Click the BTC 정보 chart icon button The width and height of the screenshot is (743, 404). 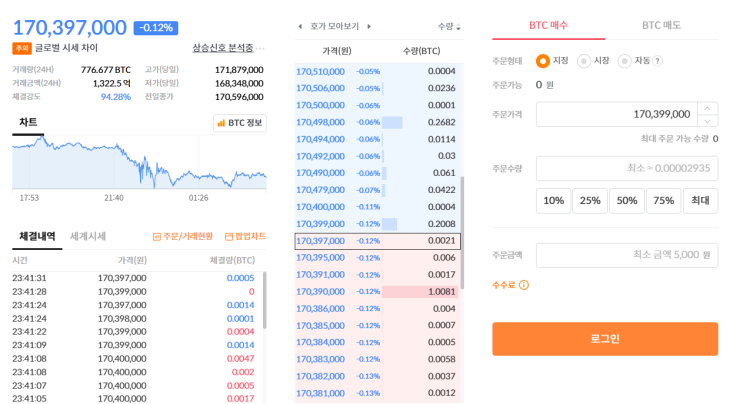click(239, 123)
